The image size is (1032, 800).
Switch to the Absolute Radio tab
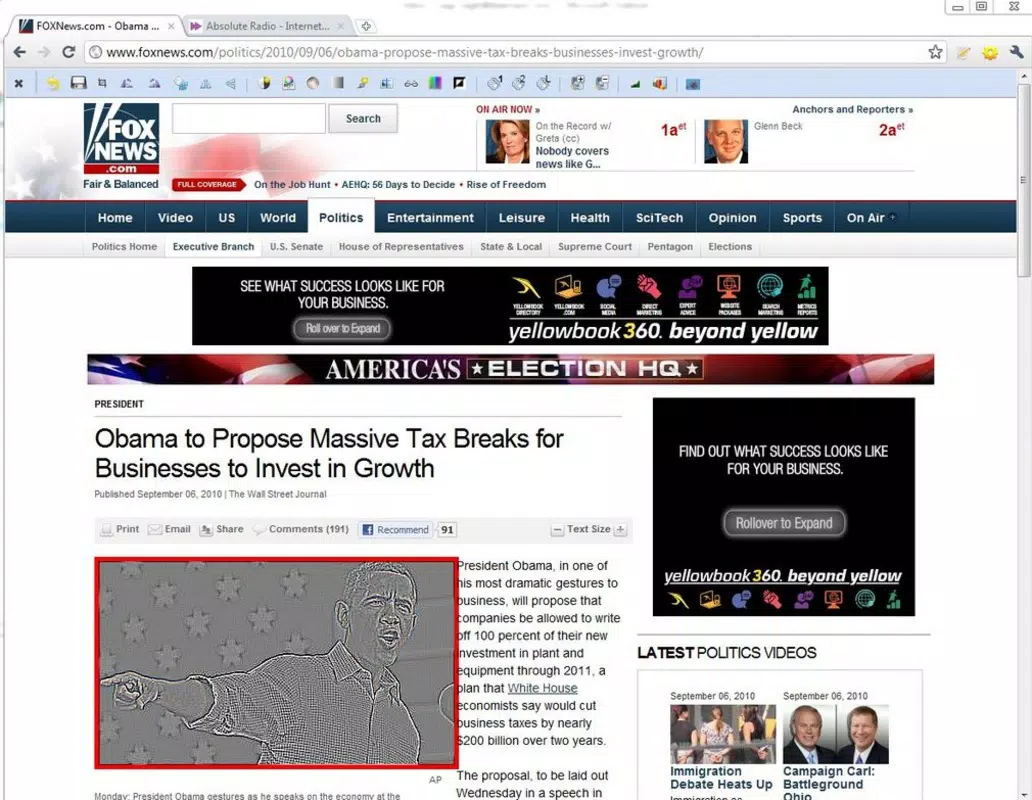tap(267, 26)
